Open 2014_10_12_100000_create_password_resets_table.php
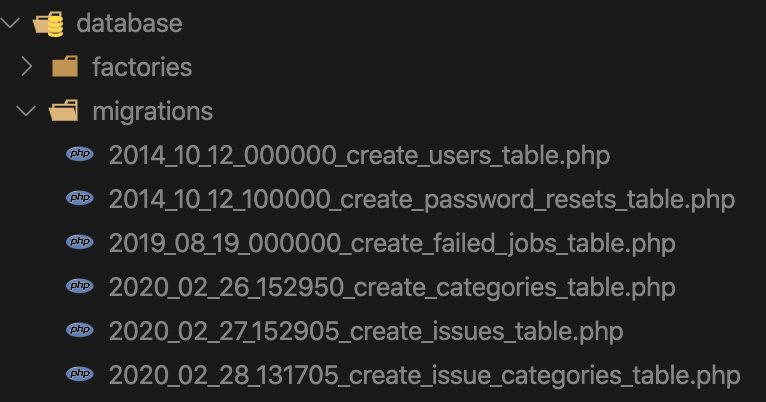The width and height of the screenshot is (766, 402). 422,199
